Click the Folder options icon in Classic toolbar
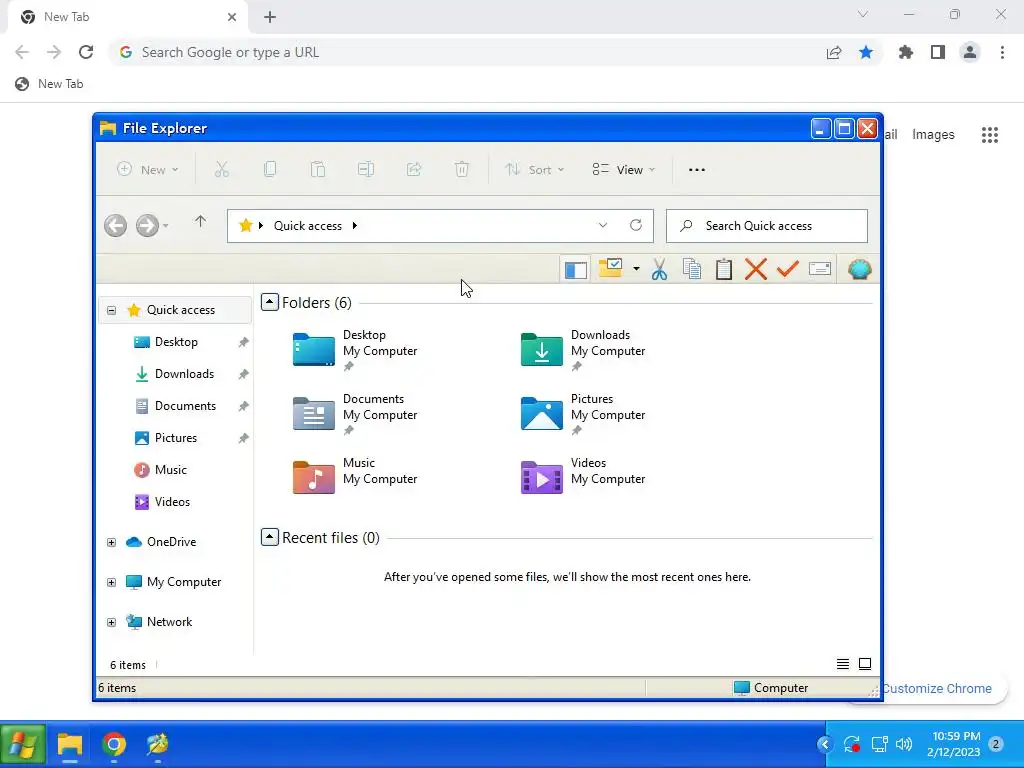The height and width of the screenshot is (768, 1024). (611, 268)
